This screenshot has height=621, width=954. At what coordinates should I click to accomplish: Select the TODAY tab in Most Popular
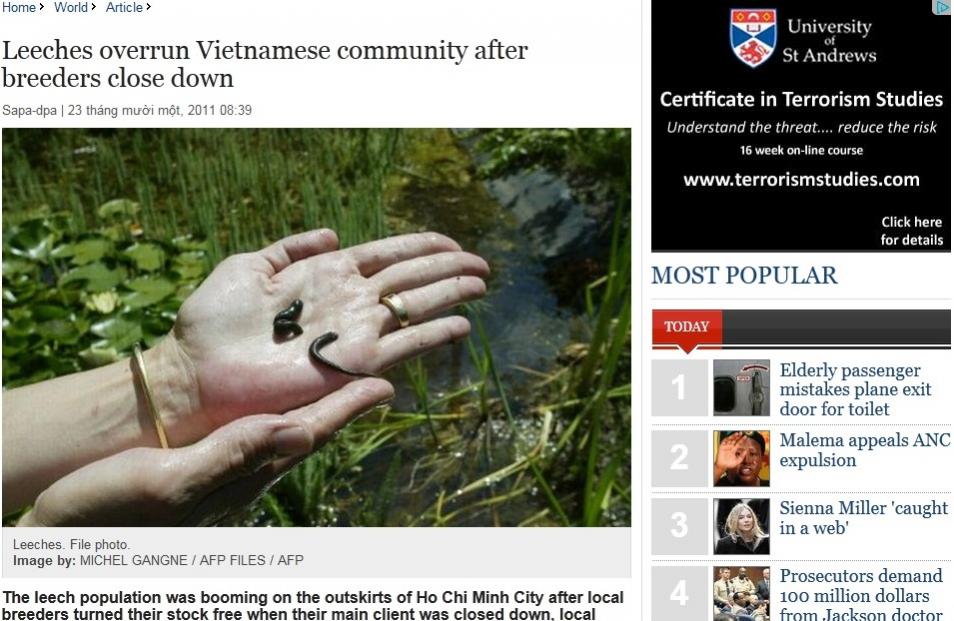tap(686, 327)
